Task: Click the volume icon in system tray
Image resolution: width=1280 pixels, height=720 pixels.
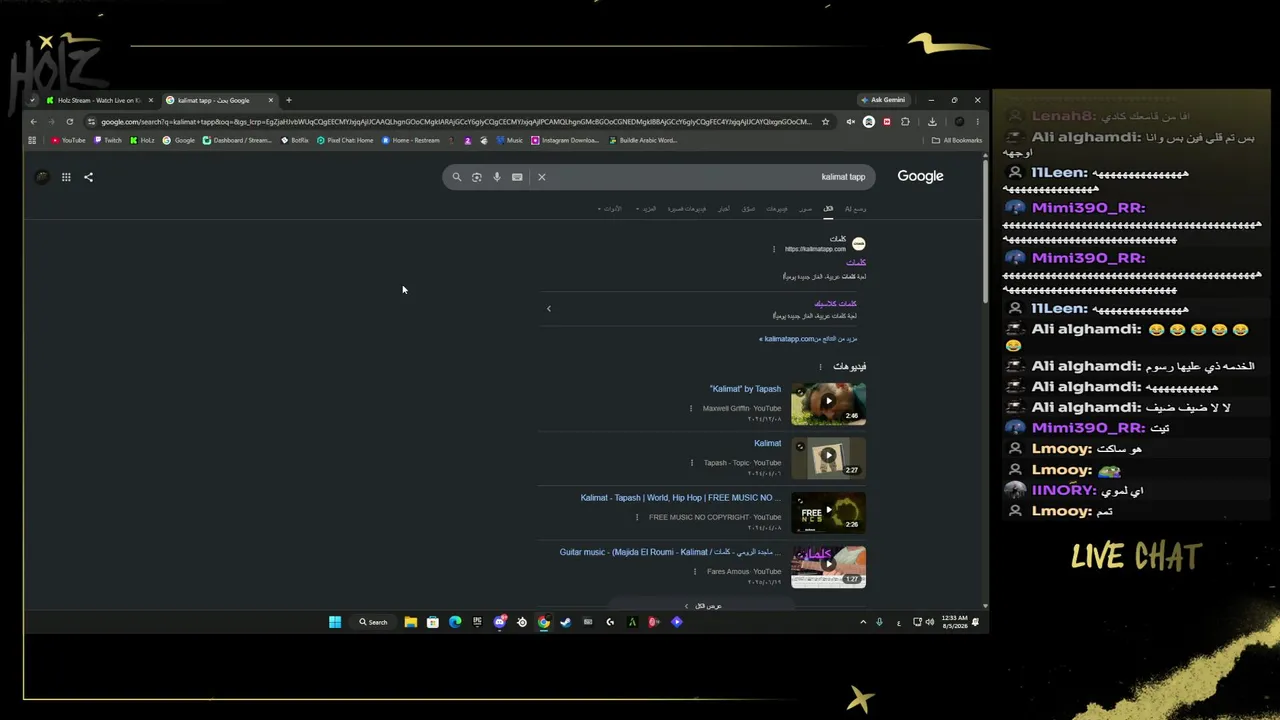Action: [x=930, y=622]
